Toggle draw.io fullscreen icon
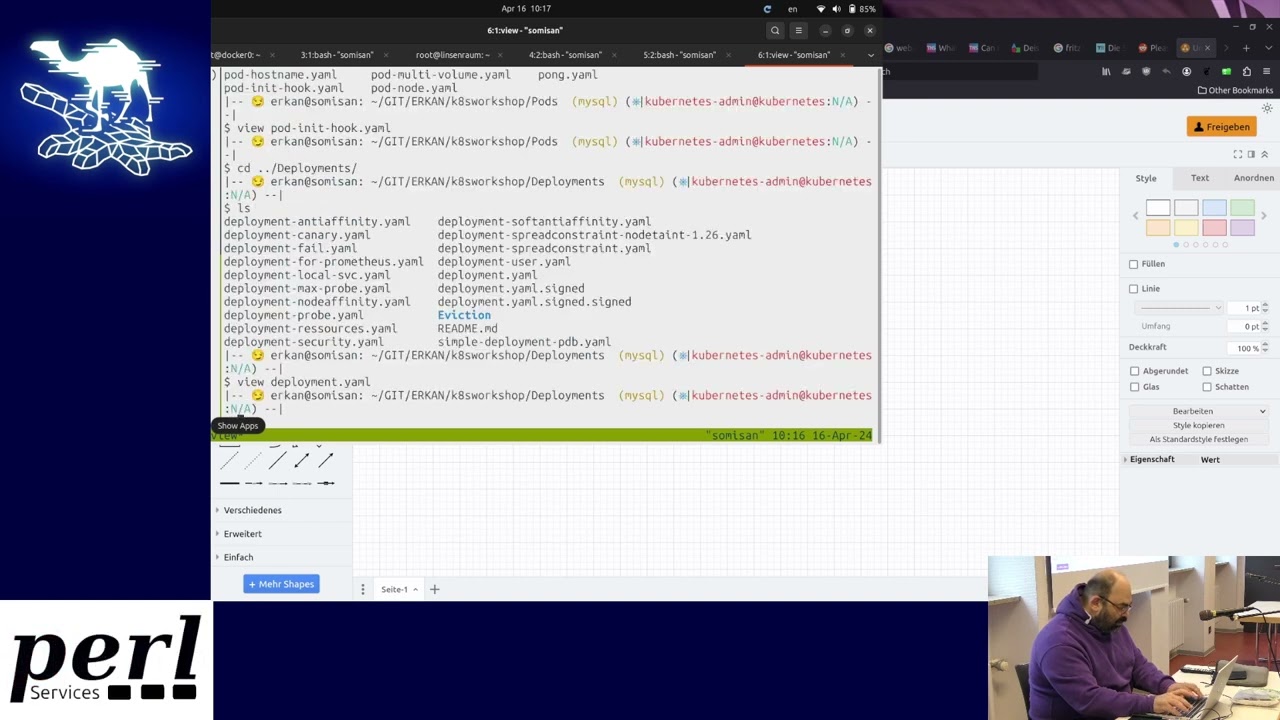This screenshot has width=1280, height=720. coord(1238,154)
